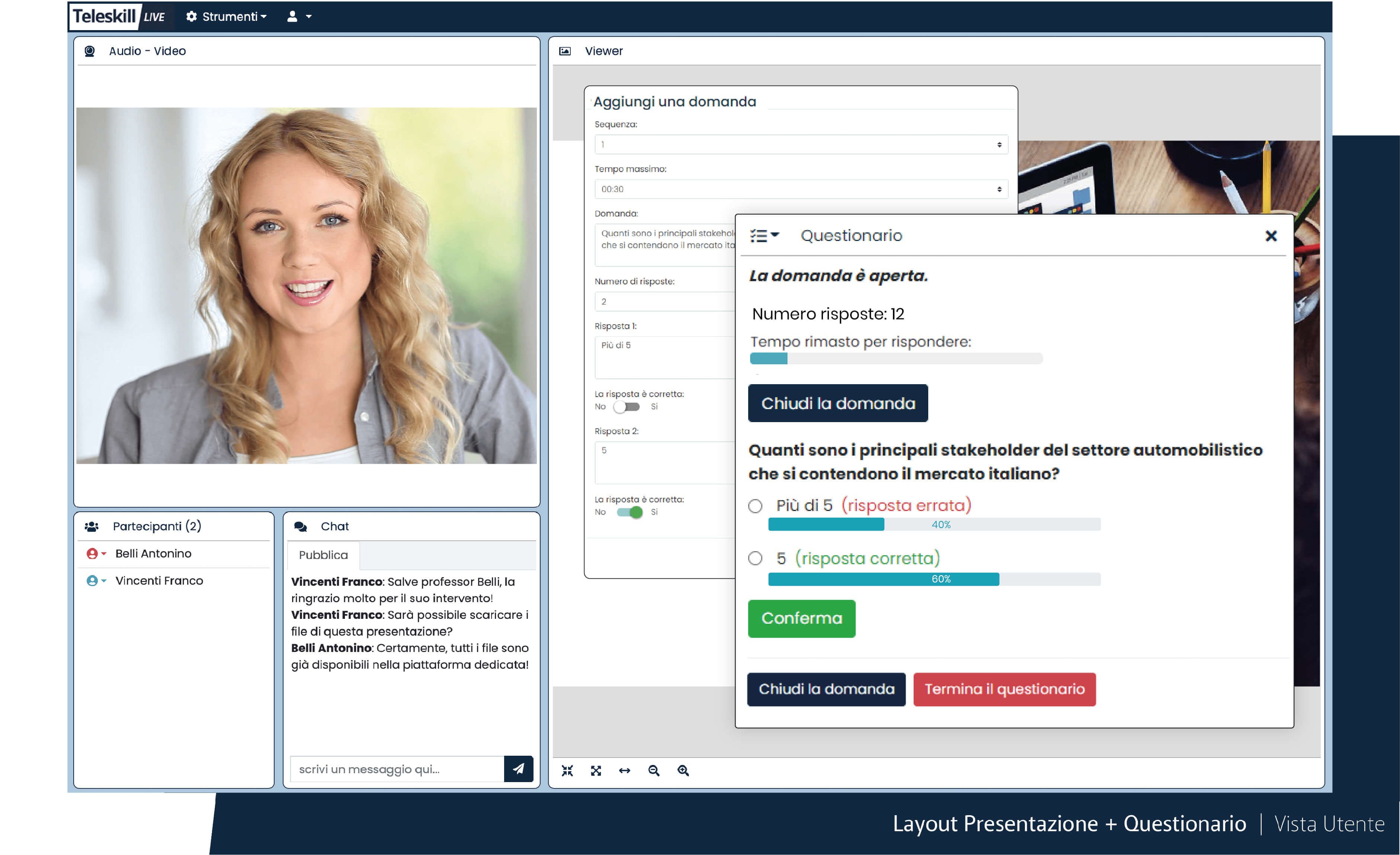Click the expand fullscreen viewer icon
The image size is (1400, 855).
(x=595, y=770)
